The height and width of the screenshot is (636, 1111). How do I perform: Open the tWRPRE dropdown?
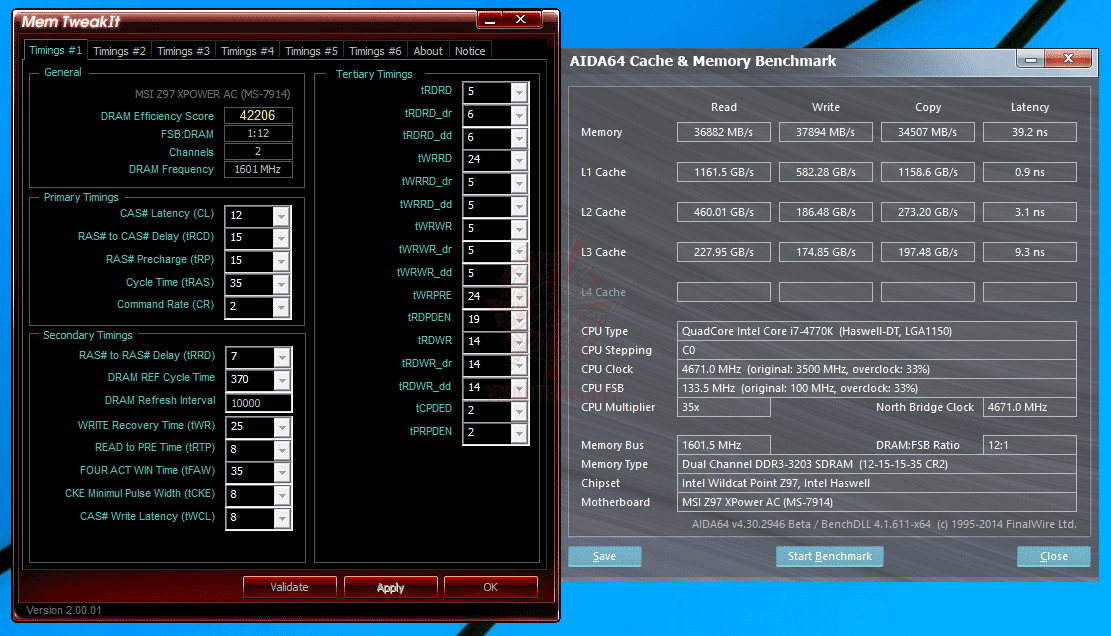(519, 297)
